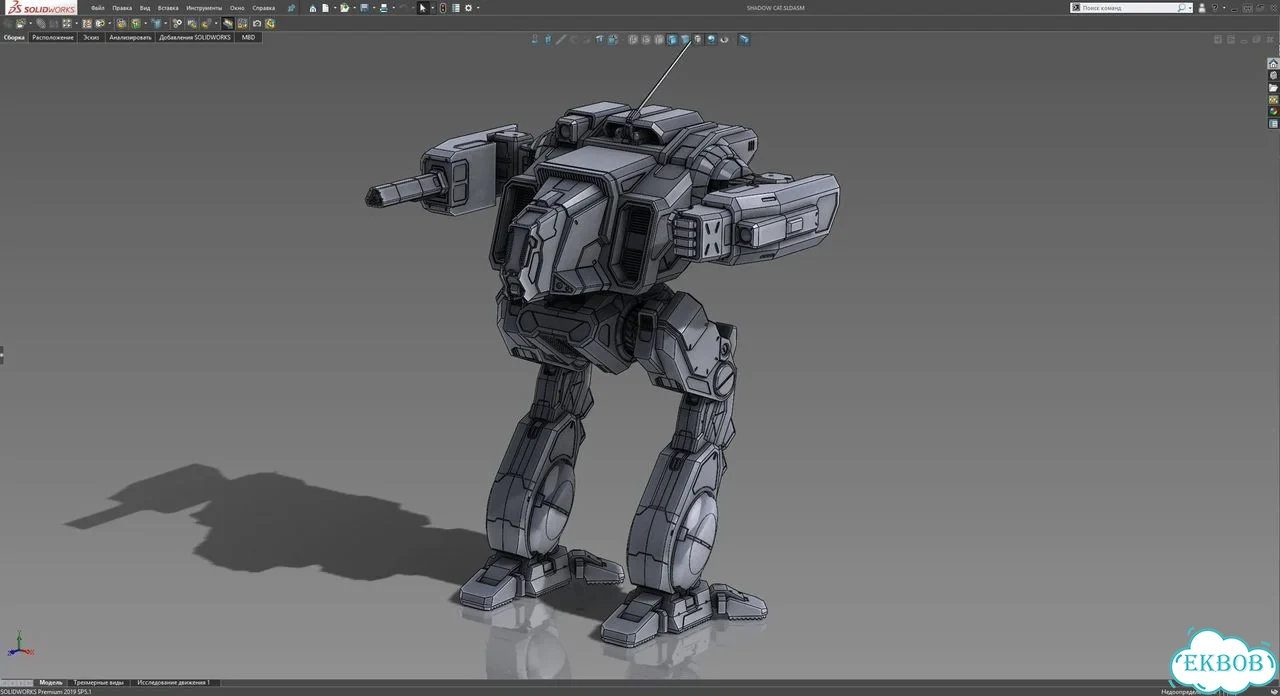
Task: Select the Исследование движения 1 tab
Action: click(173, 682)
